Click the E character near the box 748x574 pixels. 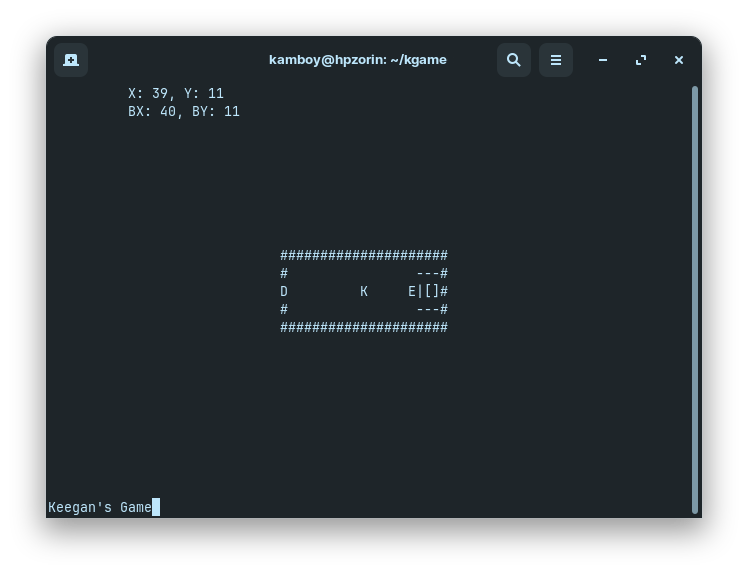(412, 292)
